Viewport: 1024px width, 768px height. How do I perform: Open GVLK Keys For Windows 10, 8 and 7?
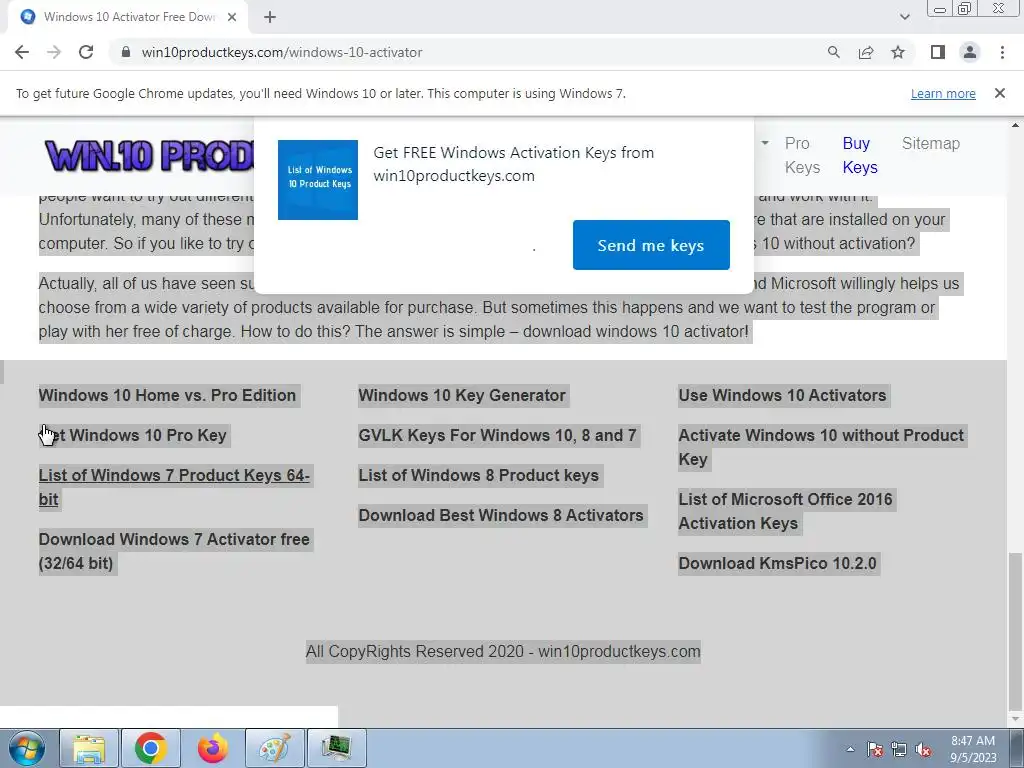(x=497, y=435)
